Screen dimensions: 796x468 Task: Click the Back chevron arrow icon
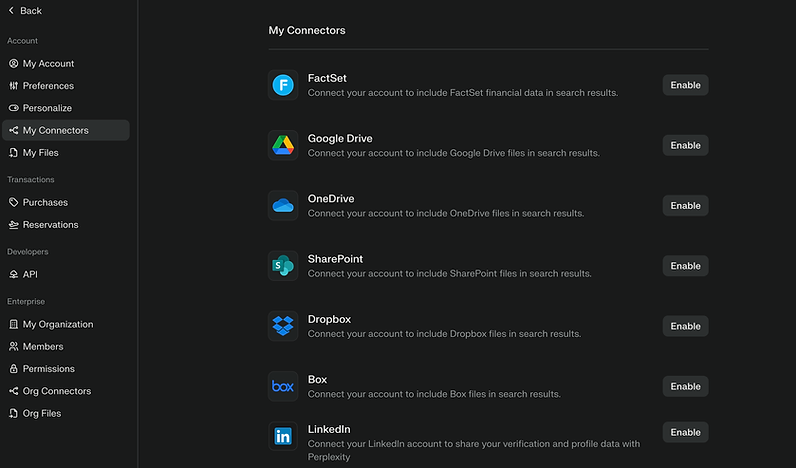pos(11,11)
